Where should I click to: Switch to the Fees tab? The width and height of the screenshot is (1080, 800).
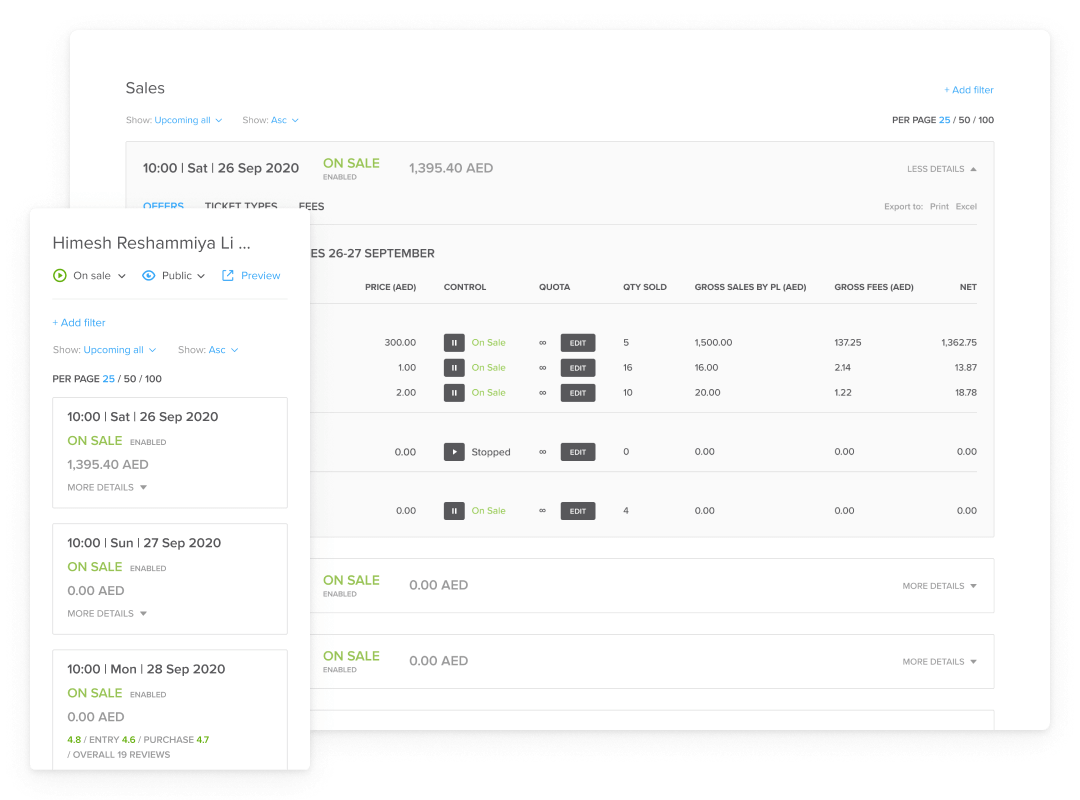[x=311, y=206]
